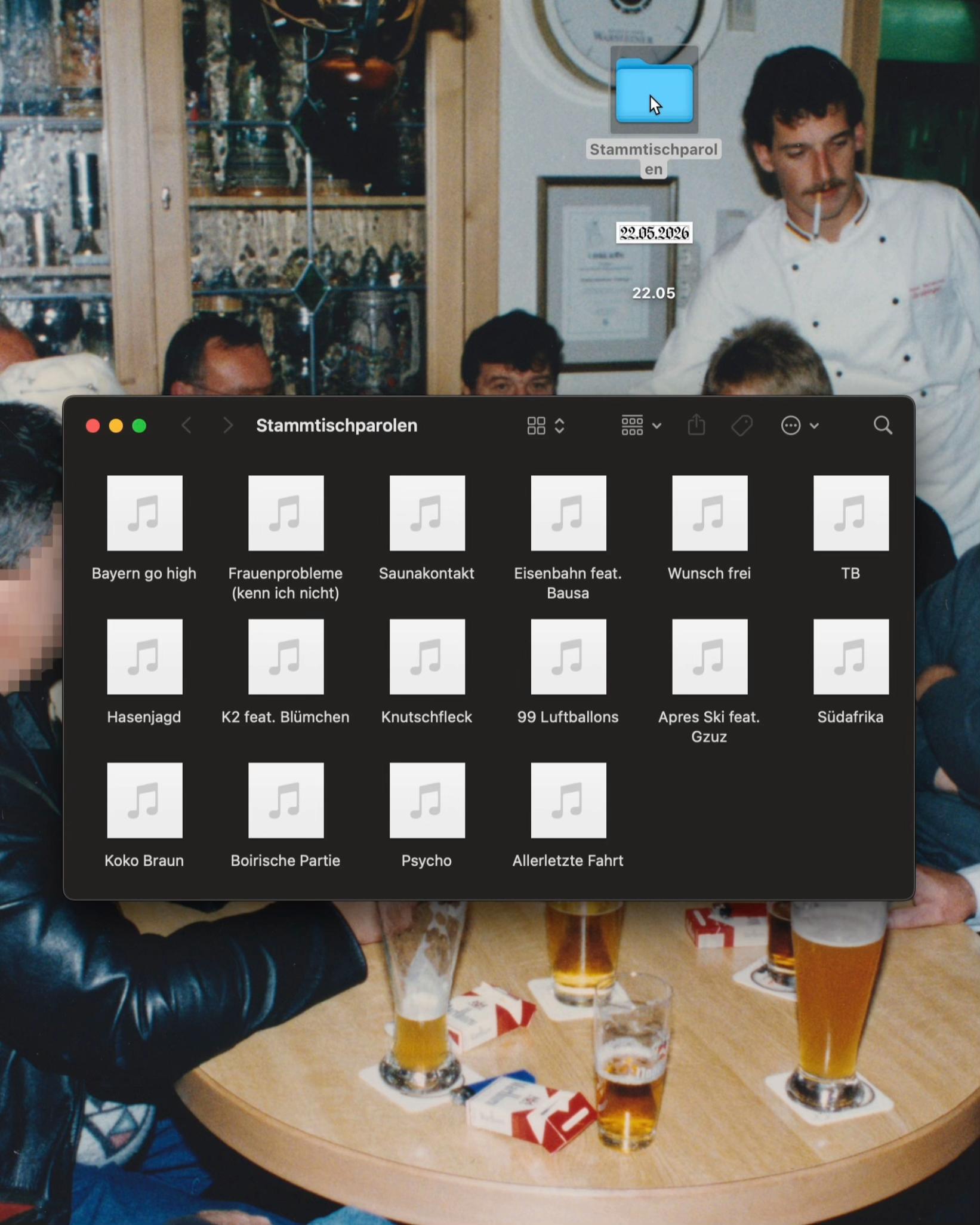Click the 'Bayern go high' file name
The width and height of the screenshot is (980, 1225).
(144, 574)
